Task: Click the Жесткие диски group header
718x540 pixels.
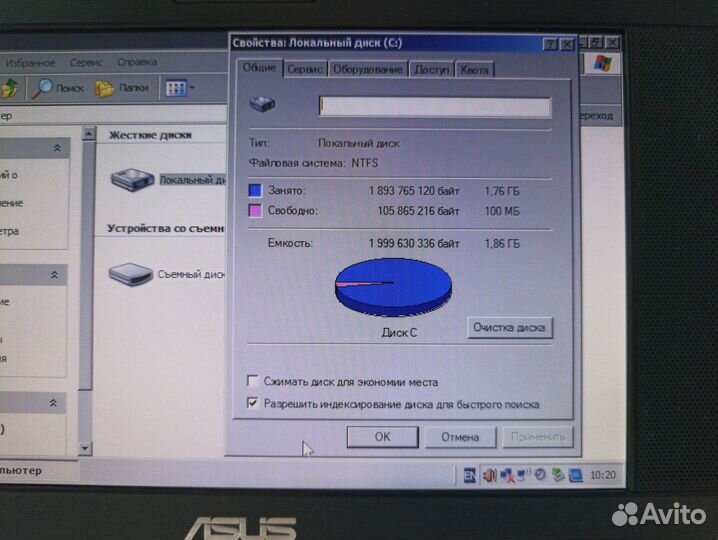Action: 150,135
